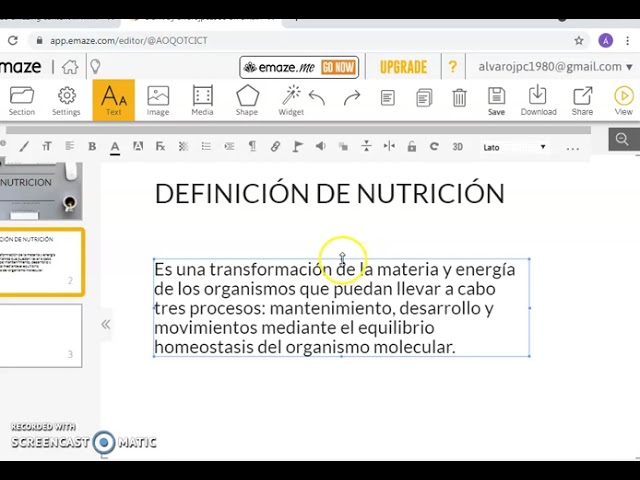The width and height of the screenshot is (640, 480).
Task: Click the zoom magnifier button
Action: coord(622,139)
